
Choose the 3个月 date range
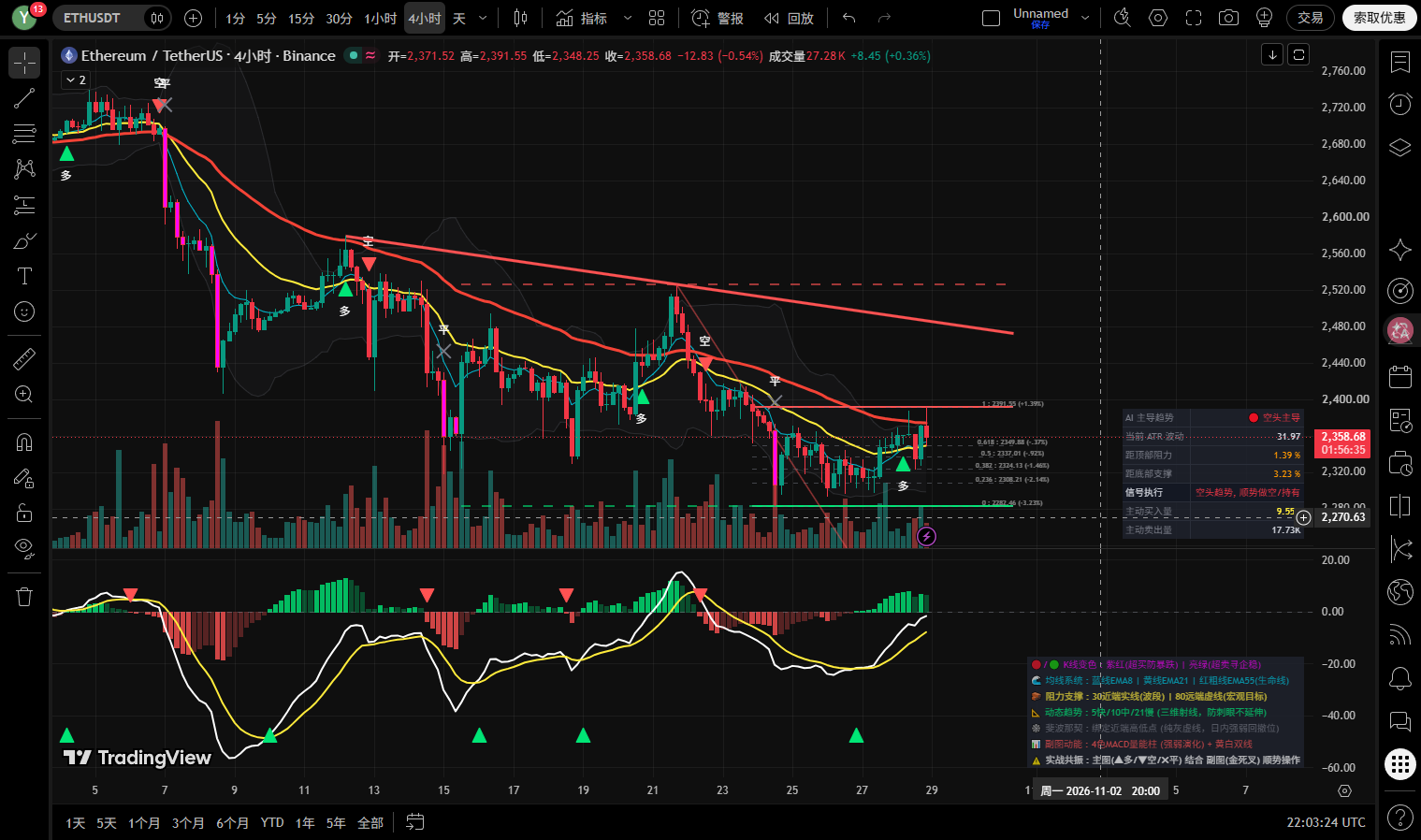[x=188, y=823]
